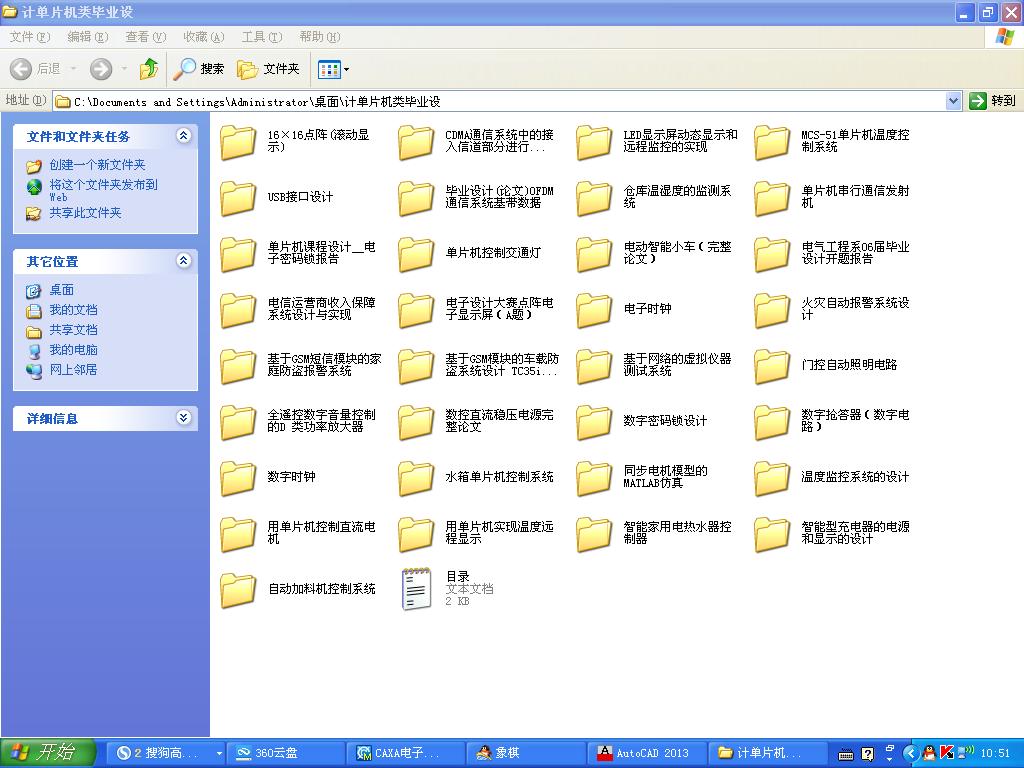Click the up-folder navigation icon on the toolbar
1024x768 pixels.
tap(146, 69)
